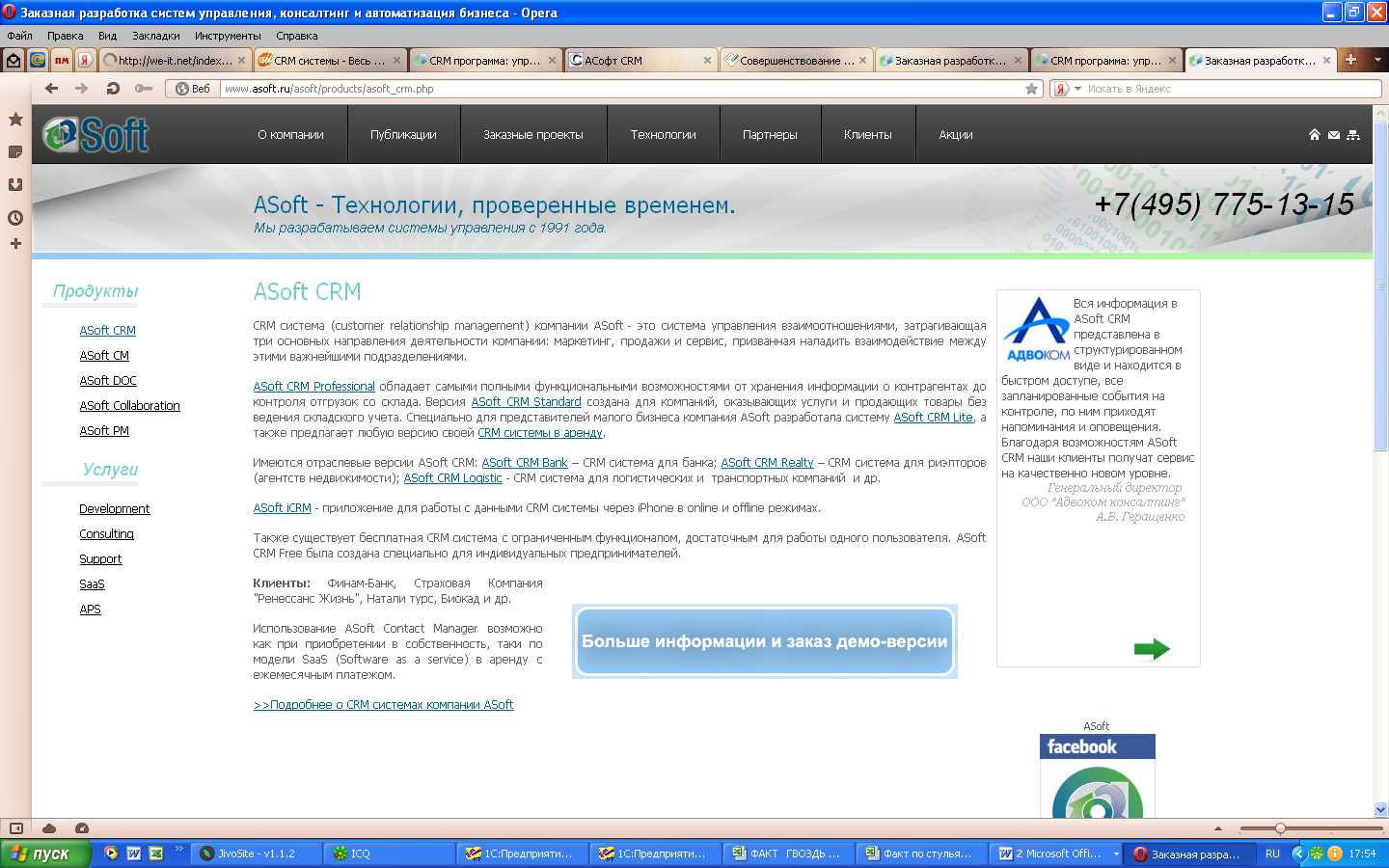Image resolution: width=1389 pixels, height=868 pixels.
Task: Open the Закладки menu
Action: (x=155, y=36)
